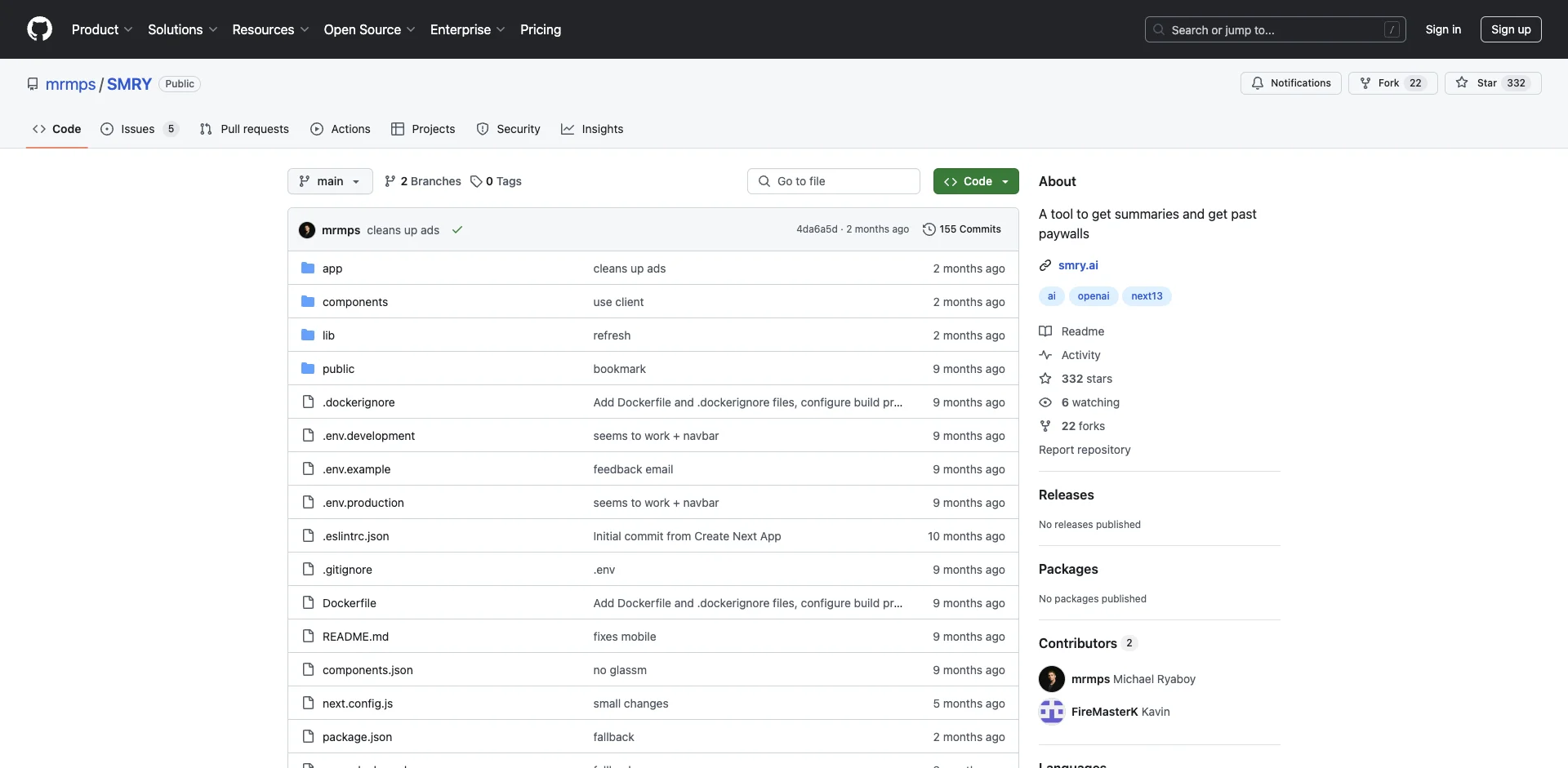The image size is (1568, 768).
Task: Click the SMRY repository name
Action: (129, 84)
